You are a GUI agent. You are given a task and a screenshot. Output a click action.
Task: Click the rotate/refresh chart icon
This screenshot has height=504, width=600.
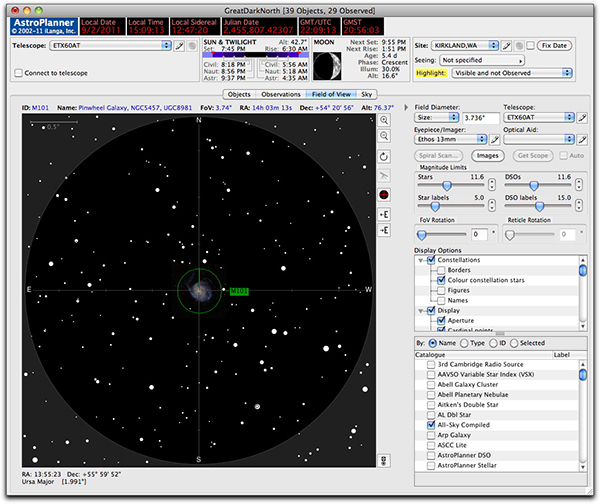tap(385, 158)
